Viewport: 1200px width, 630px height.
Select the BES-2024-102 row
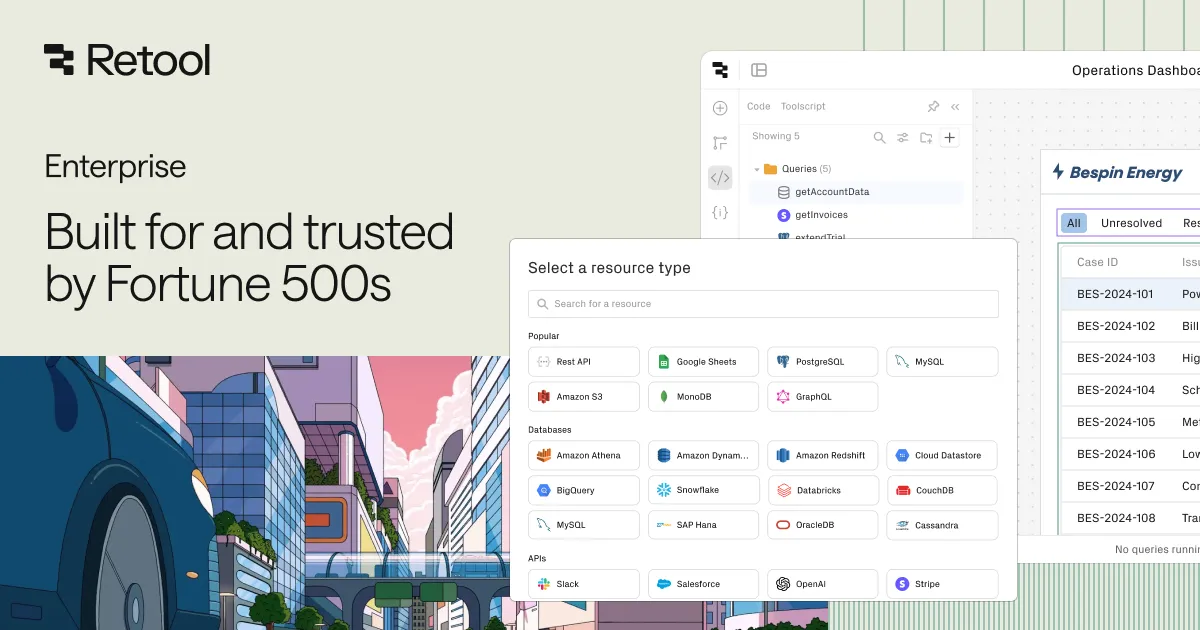1130,326
